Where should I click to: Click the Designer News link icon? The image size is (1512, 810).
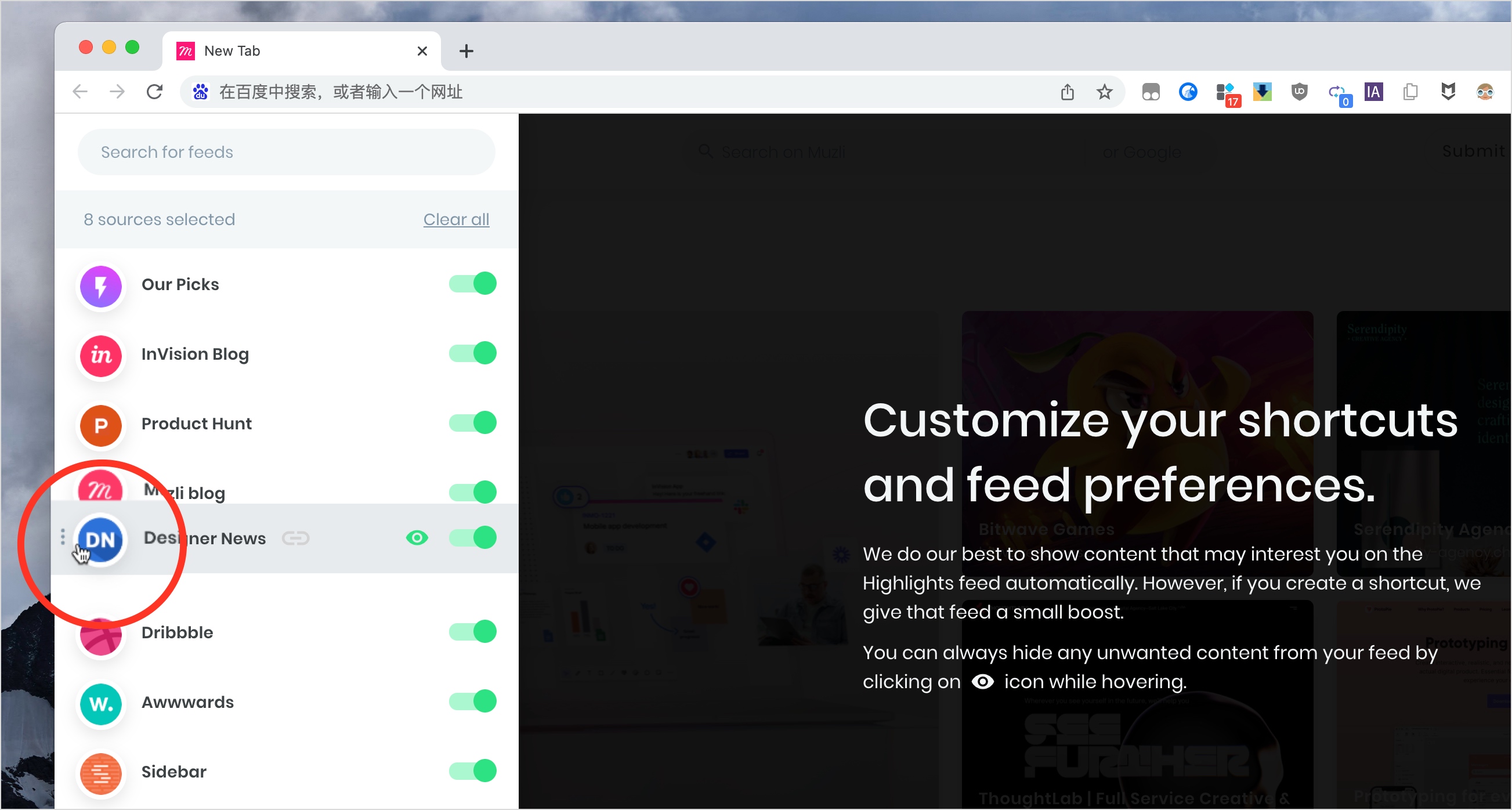tap(295, 538)
